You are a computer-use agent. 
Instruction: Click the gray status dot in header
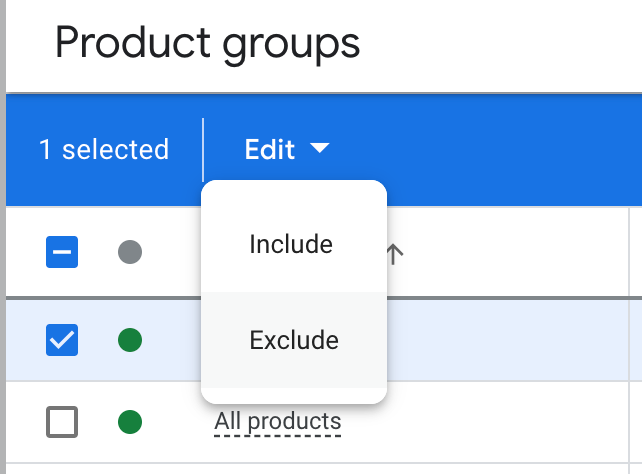[x=130, y=252]
